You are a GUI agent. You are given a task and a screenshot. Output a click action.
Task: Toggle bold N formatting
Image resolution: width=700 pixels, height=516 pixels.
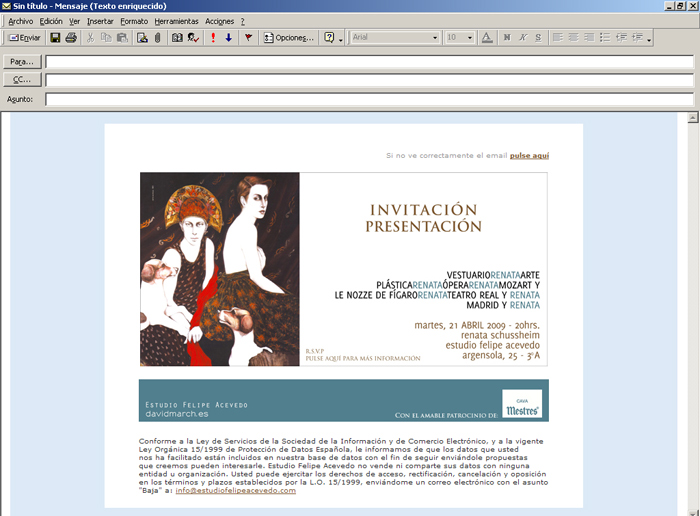507,38
